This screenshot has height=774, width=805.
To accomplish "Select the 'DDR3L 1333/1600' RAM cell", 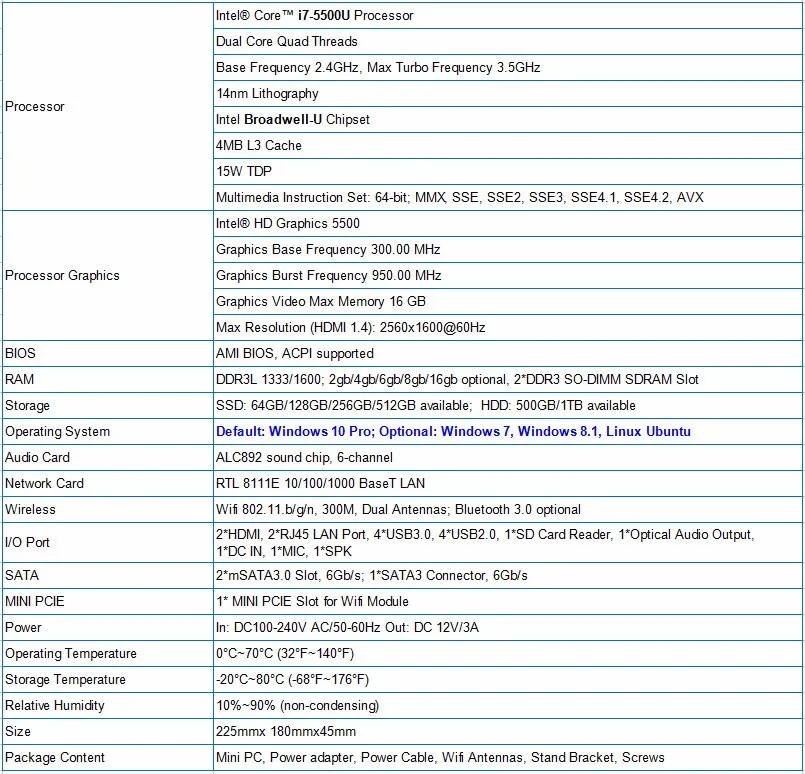I will tap(508, 379).
